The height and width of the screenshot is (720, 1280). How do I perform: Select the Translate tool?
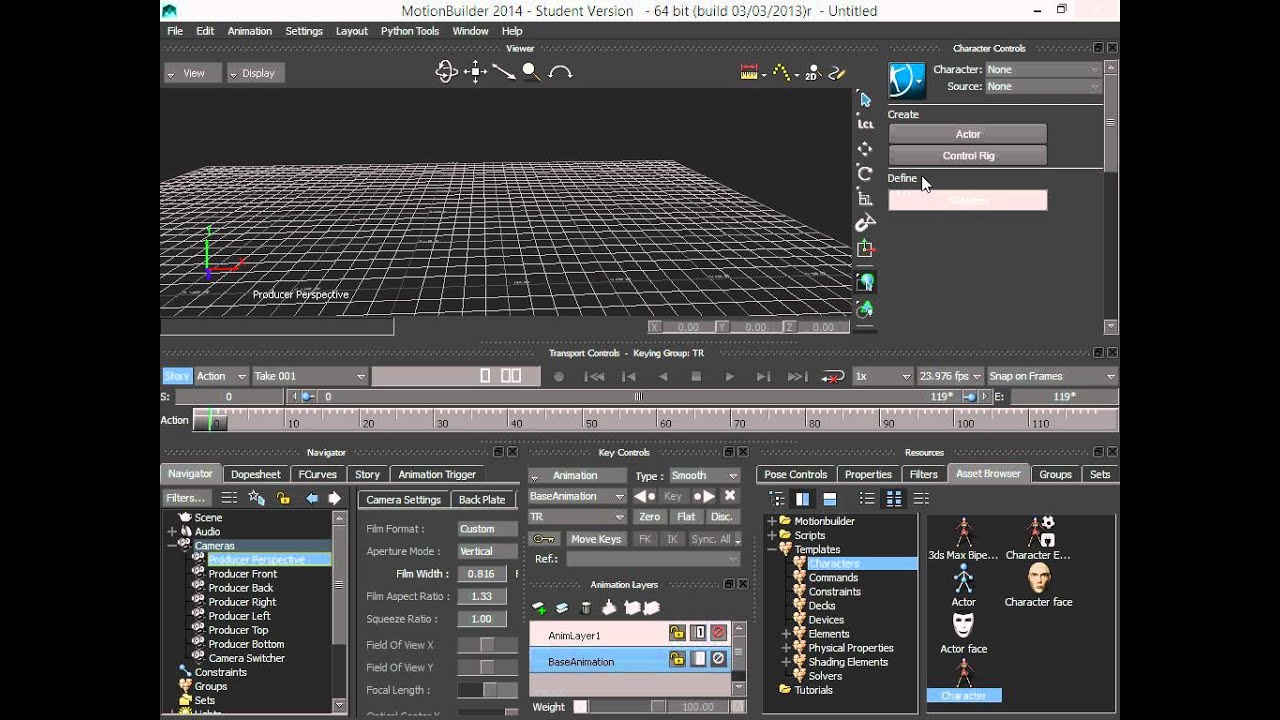click(865, 149)
